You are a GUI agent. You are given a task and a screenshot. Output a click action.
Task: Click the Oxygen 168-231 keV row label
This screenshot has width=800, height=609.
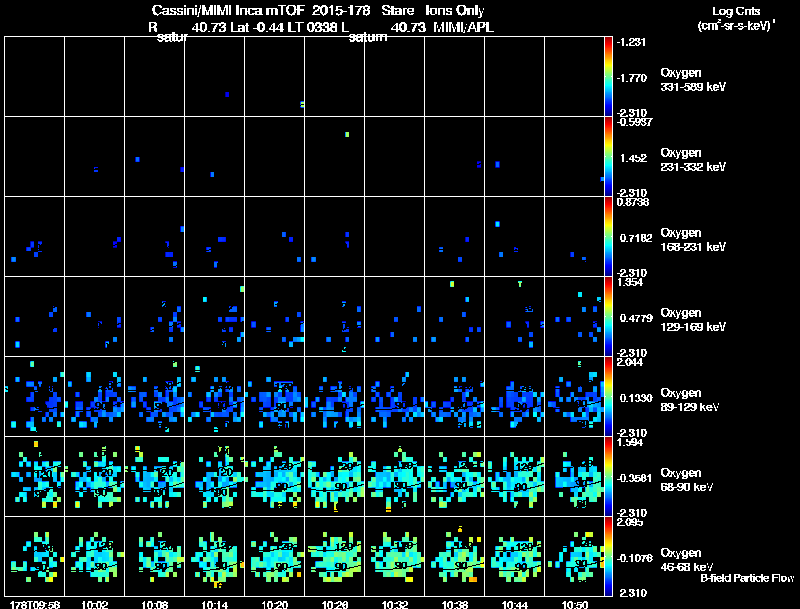[x=693, y=240]
